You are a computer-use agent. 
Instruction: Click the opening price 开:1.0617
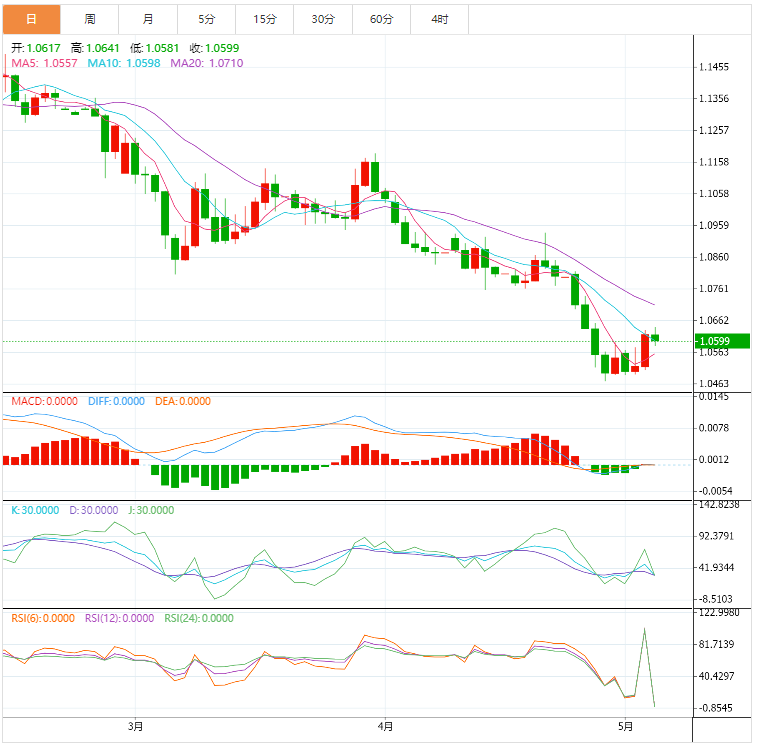point(36,48)
